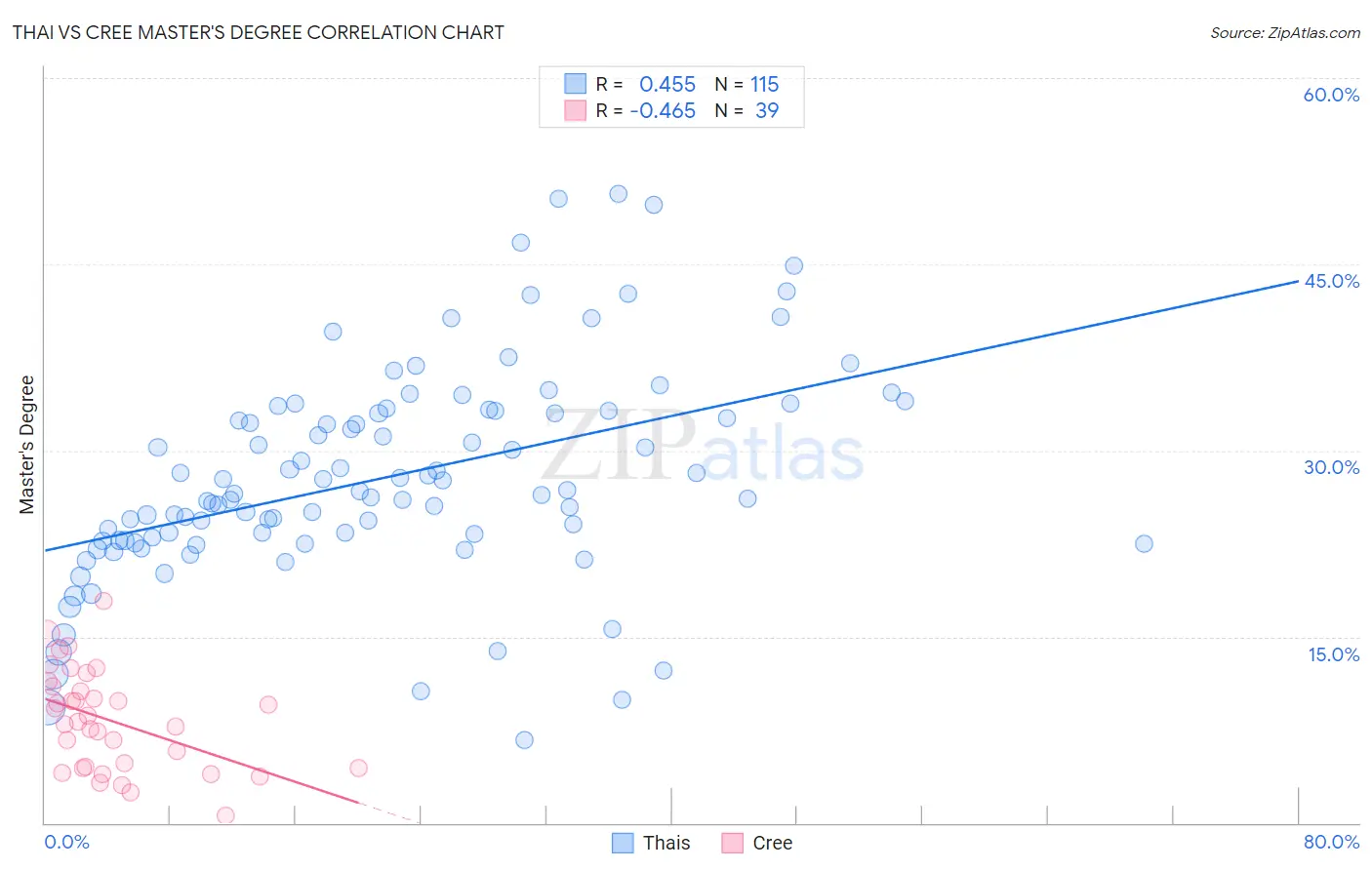Click the Cree legend label

[x=773, y=843]
